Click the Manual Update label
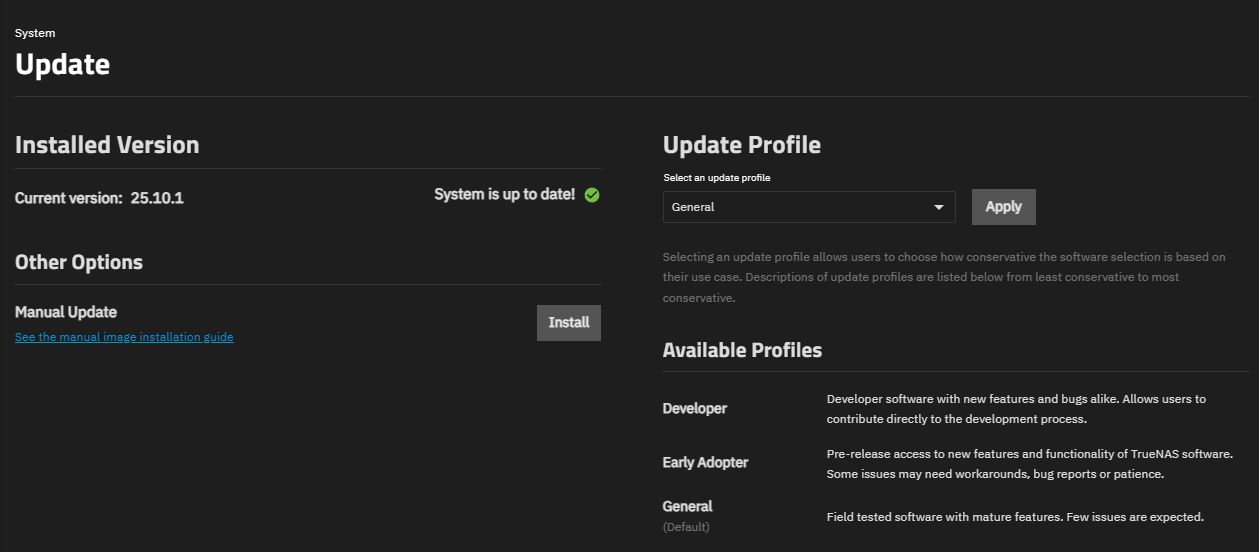This screenshot has height=552, width=1259. click(x=66, y=312)
